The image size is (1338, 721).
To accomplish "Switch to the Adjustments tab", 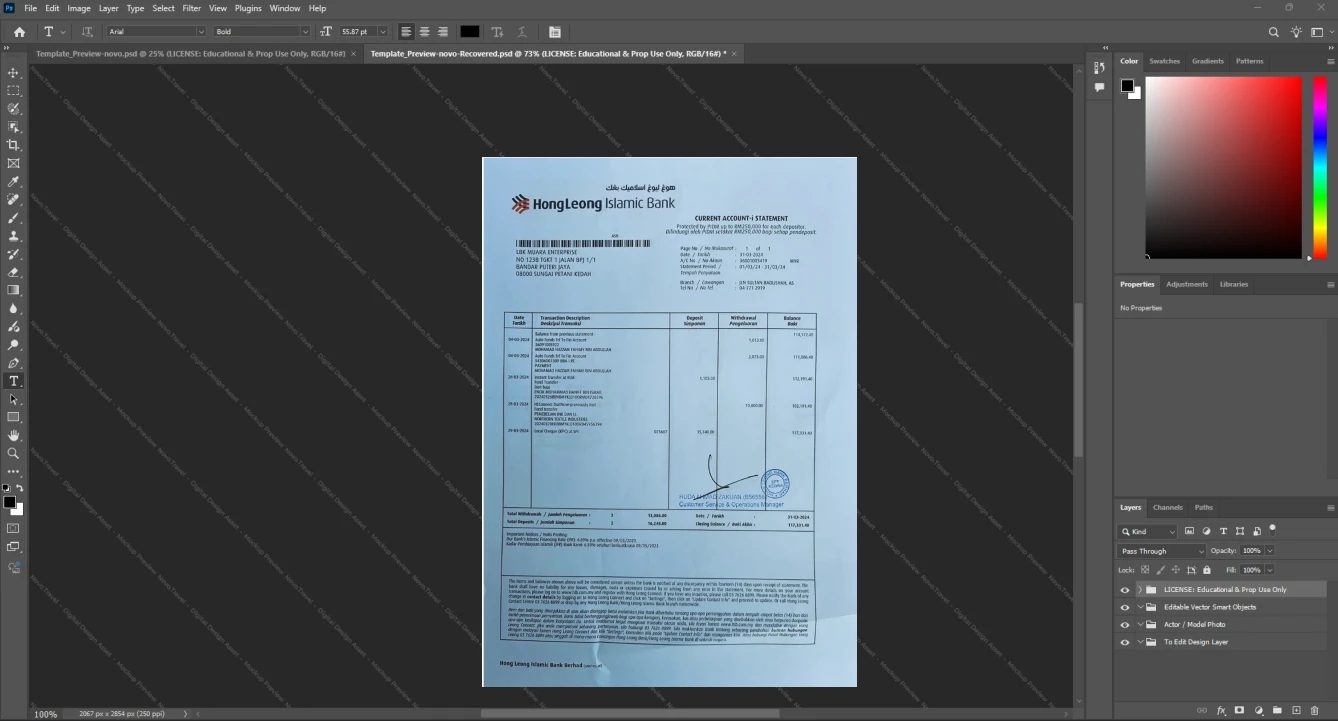I will coord(1187,284).
